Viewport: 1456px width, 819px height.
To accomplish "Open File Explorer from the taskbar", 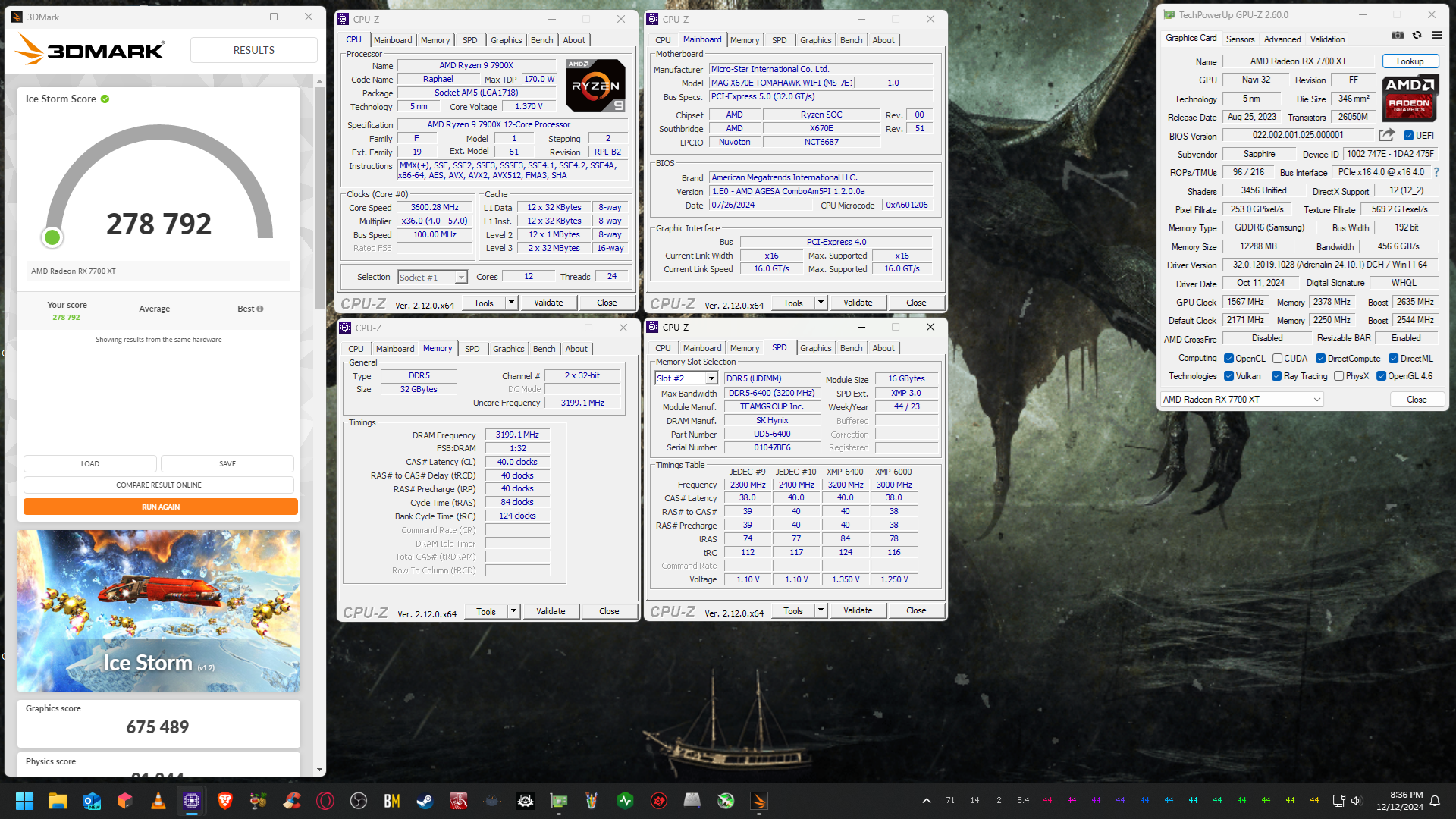I will (x=58, y=801).
